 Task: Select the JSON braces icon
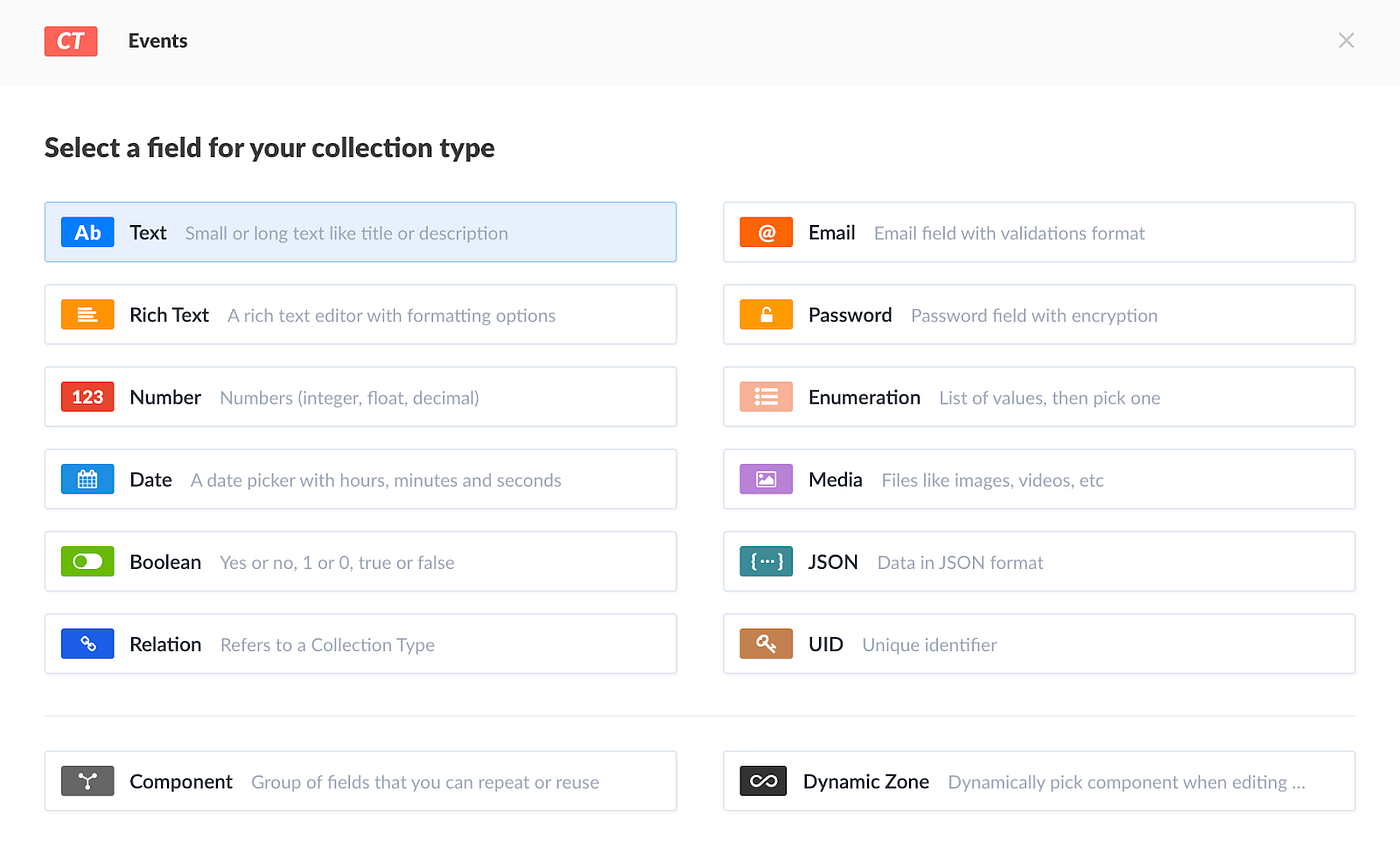[766, 561]
